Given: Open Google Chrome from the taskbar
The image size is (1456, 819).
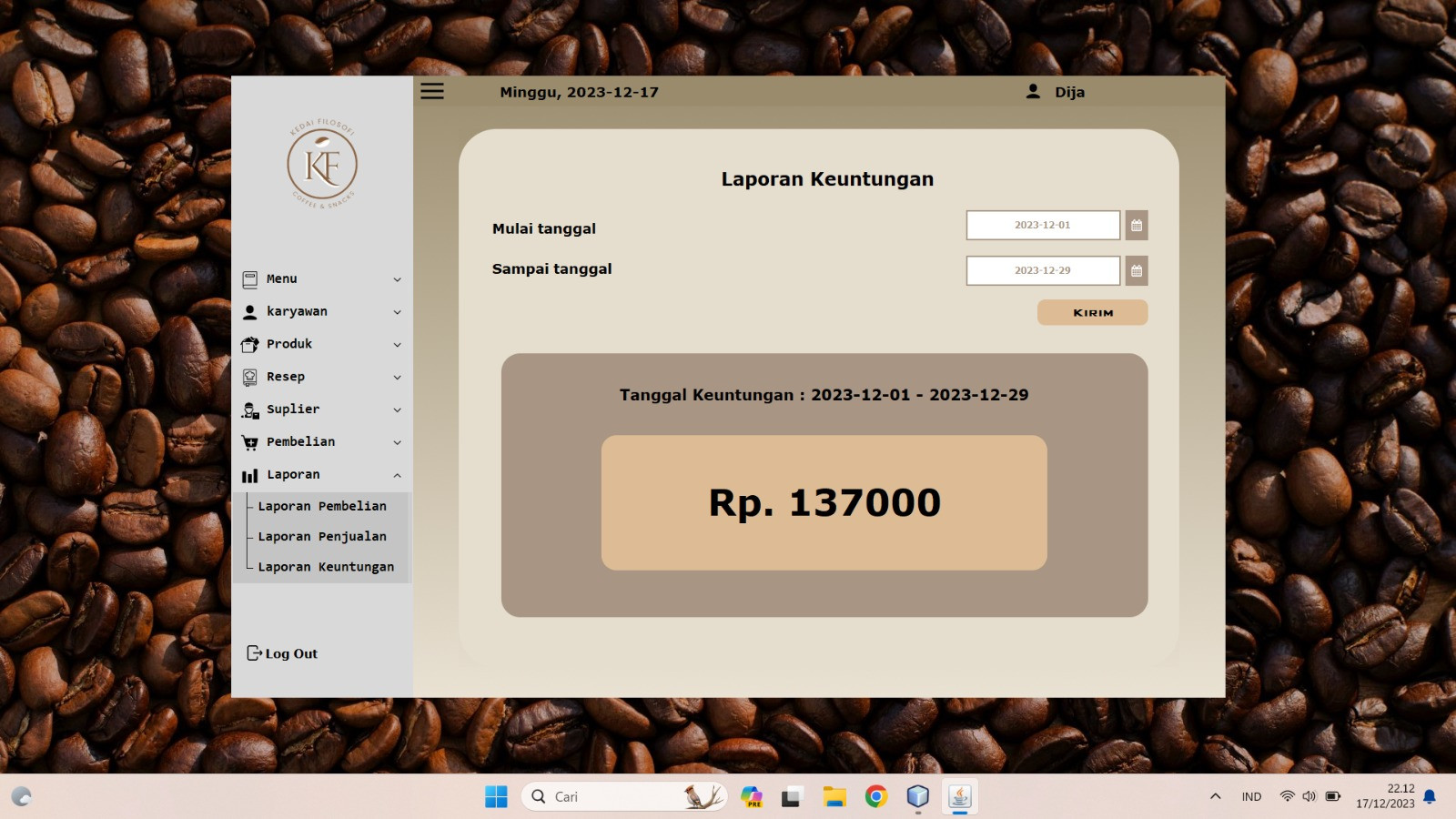Looking at the screenshot, I should (876, 797).
